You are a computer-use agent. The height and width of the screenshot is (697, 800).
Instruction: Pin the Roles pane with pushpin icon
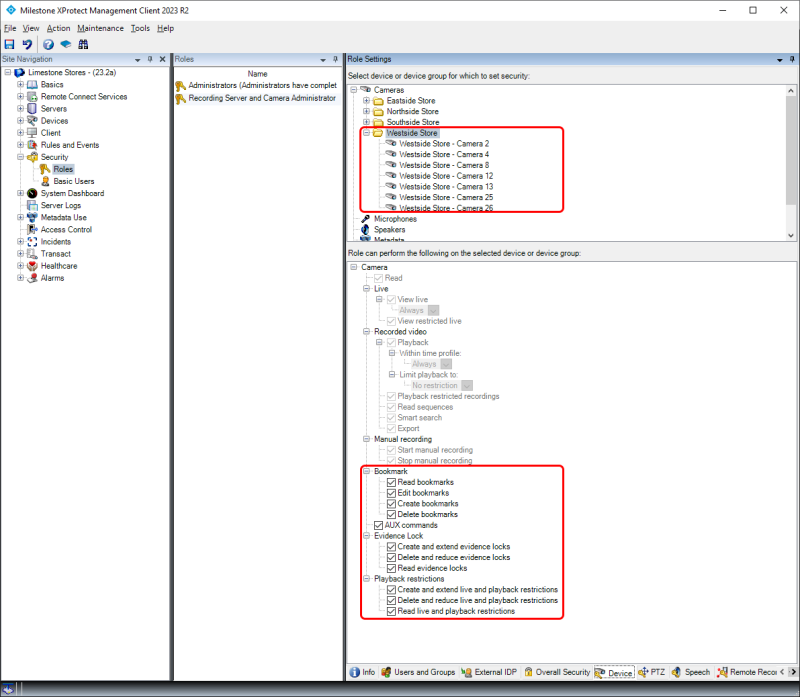pyautogui.click(x=335, y=59)
